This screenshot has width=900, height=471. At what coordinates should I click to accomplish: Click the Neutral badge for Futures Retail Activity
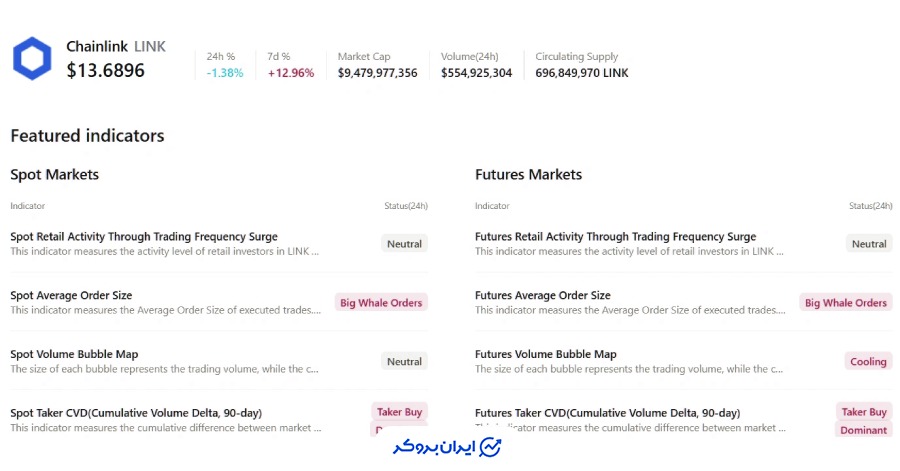(x=869, y=244)
